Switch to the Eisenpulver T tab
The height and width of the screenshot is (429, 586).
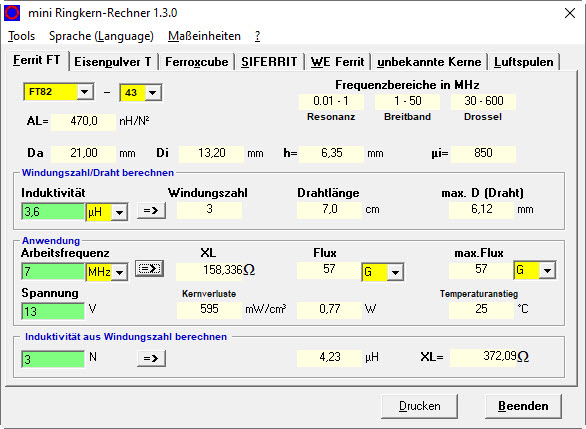[x=112, y=62]
